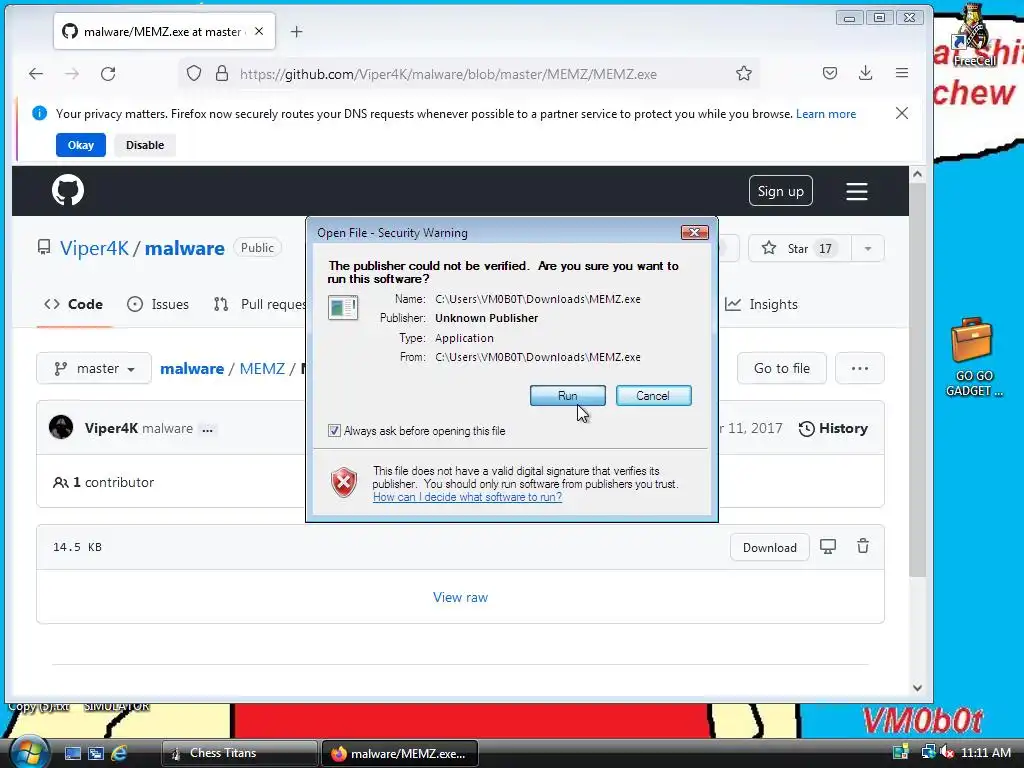Click the Okay button in privacy notice
Viewport: 1024px width, 768px height.
click(x=81, y=145)
